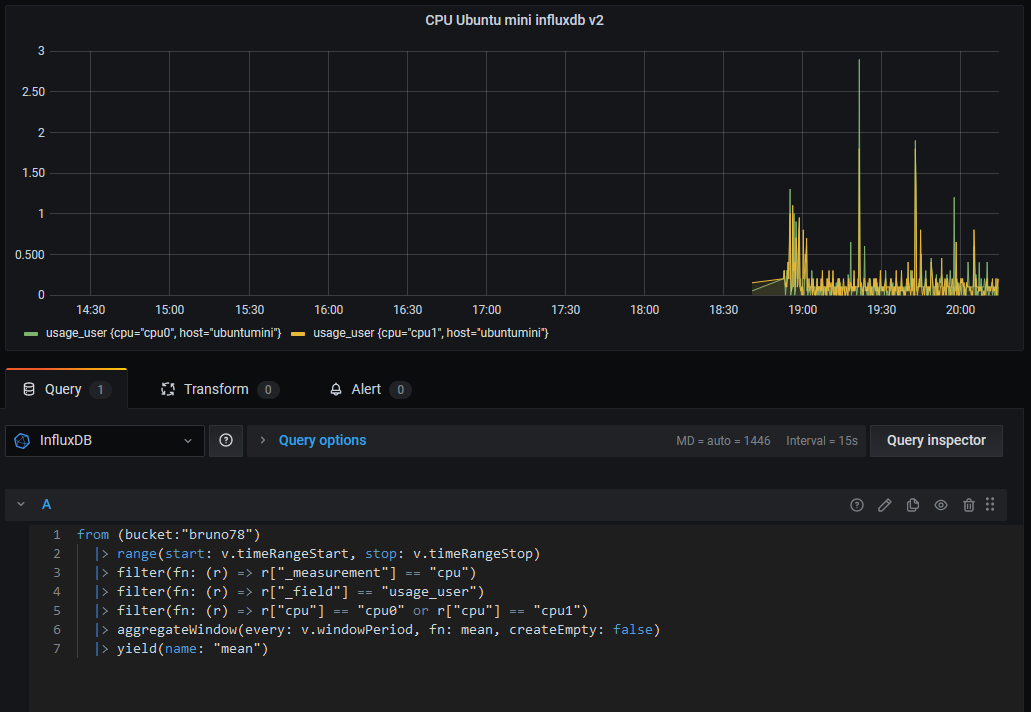Open the Alert tab
Screen dimensions: 1031x712
coord(366,389)
